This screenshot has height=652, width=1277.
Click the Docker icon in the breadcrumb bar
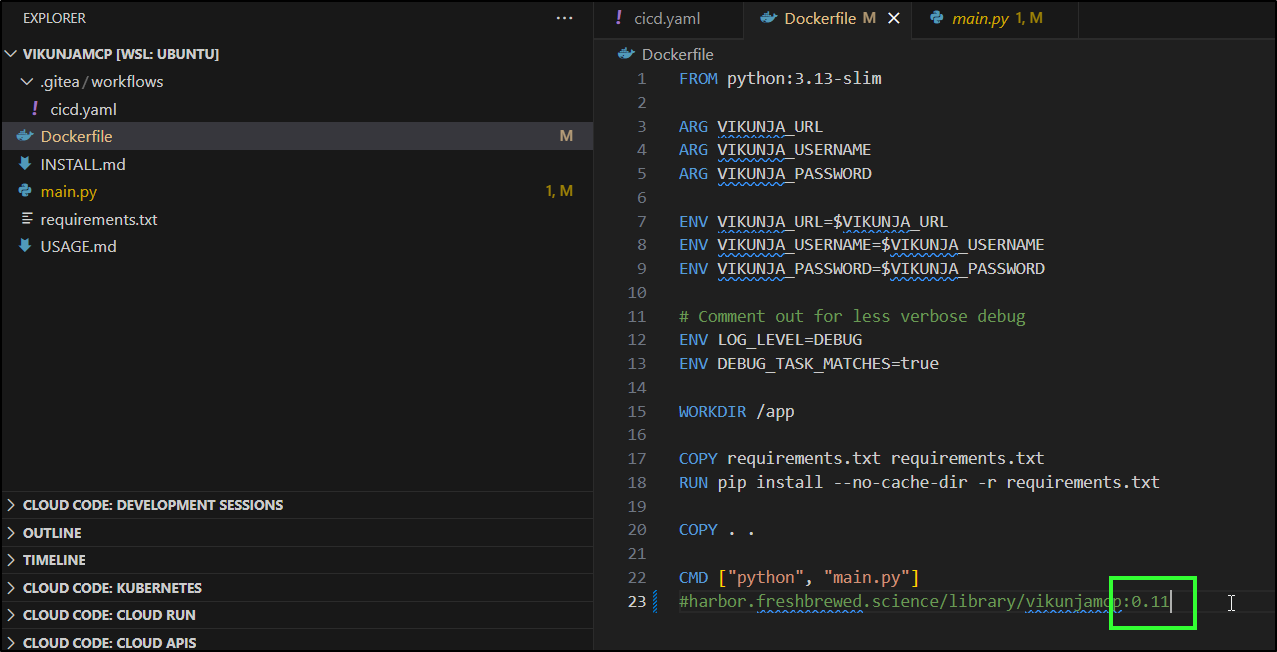(x=627, y=54)
